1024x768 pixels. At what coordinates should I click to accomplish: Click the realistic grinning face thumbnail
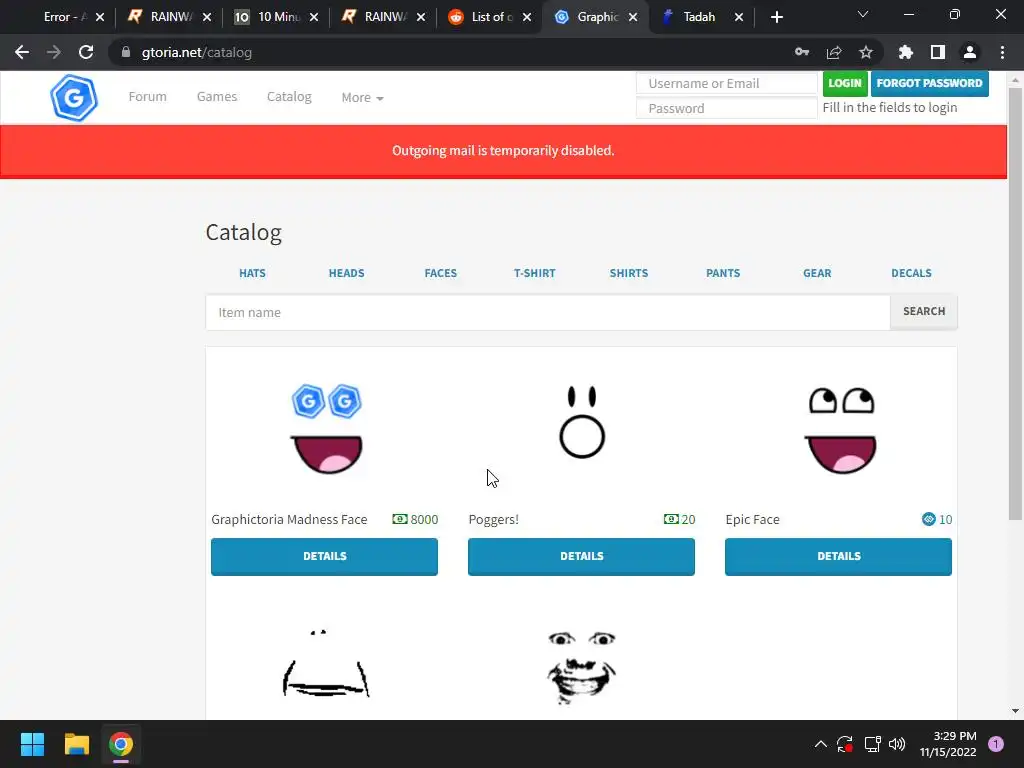click(581, 667)
